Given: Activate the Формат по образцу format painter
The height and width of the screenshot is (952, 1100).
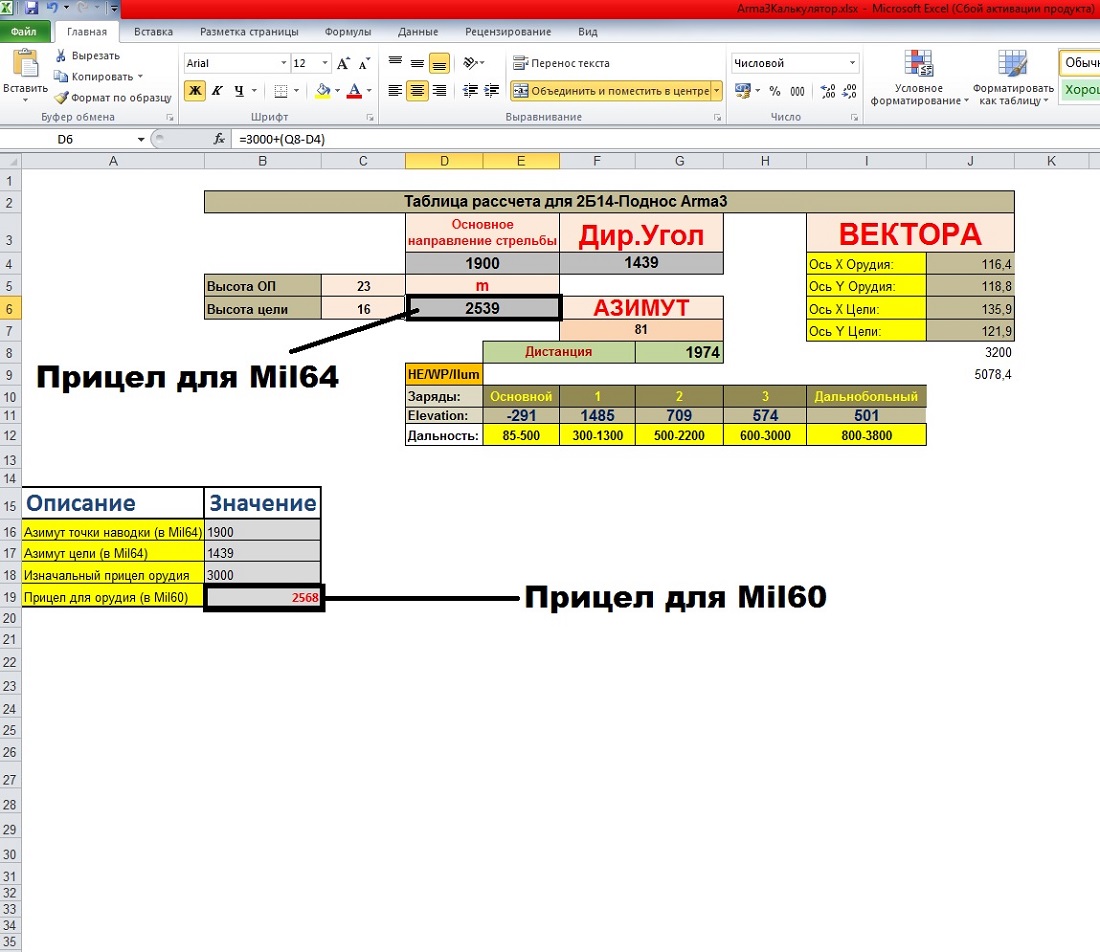Looking at the screenshot, I should (112, 98).
